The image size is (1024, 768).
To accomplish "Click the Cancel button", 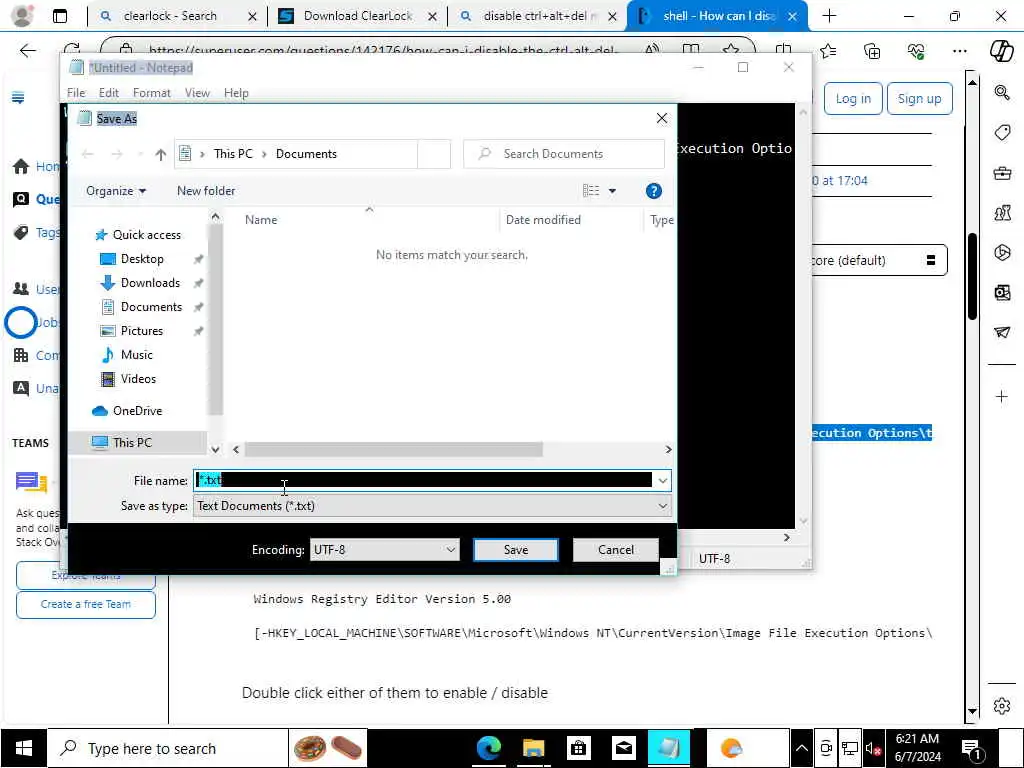I will [x=615, y=550].
